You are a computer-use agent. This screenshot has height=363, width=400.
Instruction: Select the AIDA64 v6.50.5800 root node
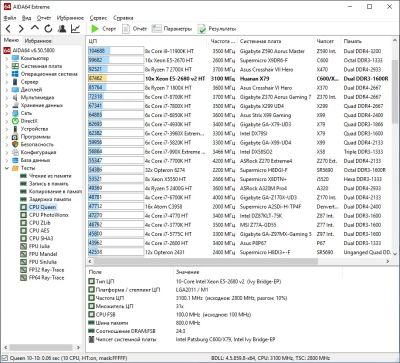click(x=29, y=50)
